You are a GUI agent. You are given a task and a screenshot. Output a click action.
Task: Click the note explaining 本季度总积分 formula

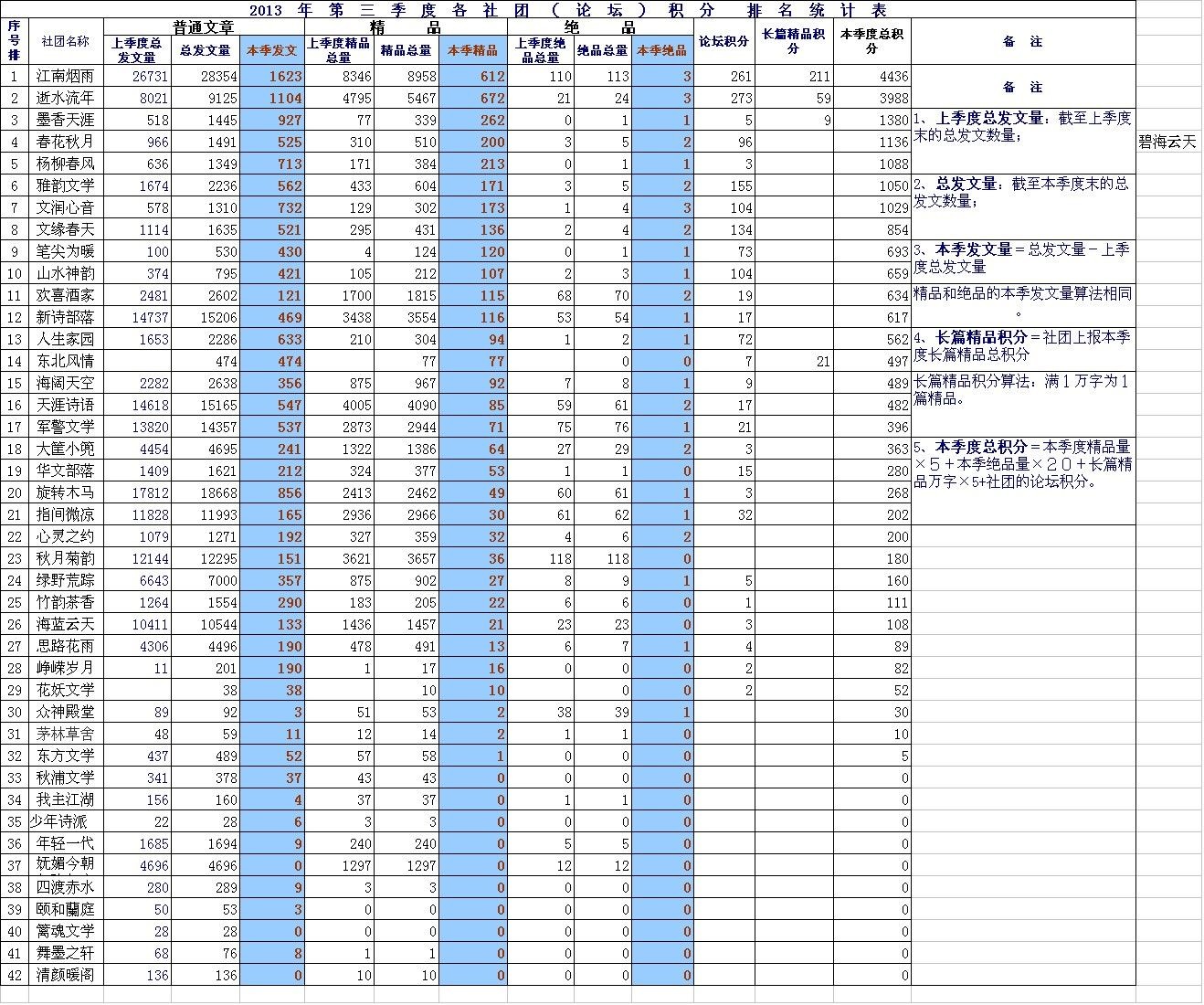point(1022,464)
